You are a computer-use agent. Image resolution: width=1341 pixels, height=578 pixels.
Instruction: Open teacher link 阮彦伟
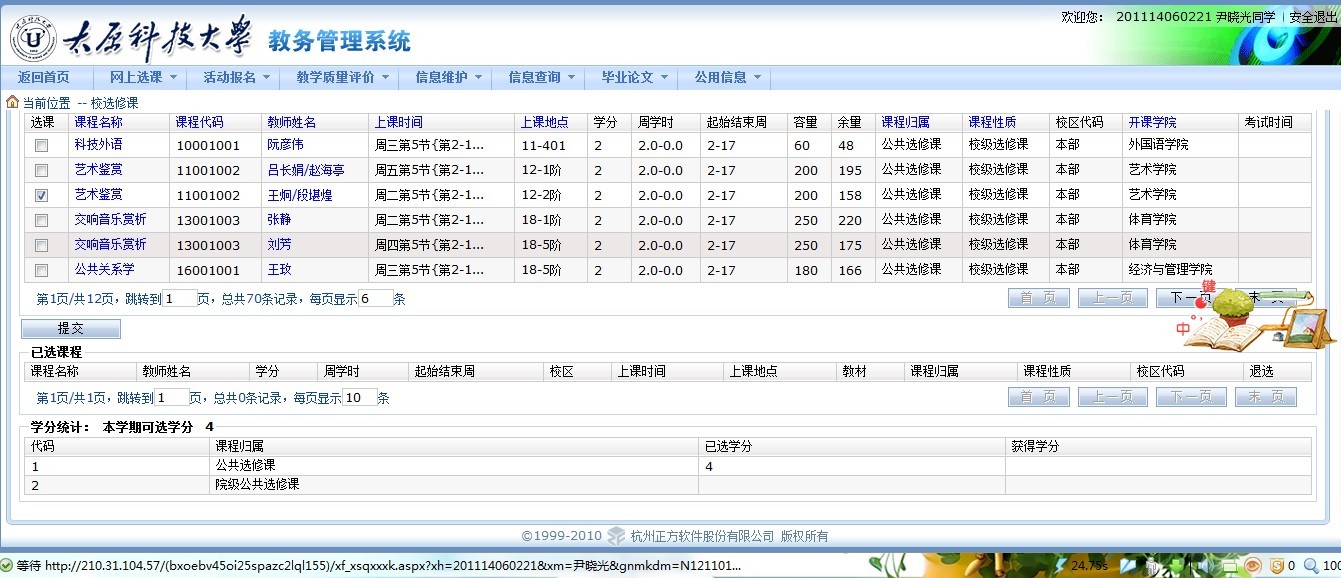tap(285, 145)
